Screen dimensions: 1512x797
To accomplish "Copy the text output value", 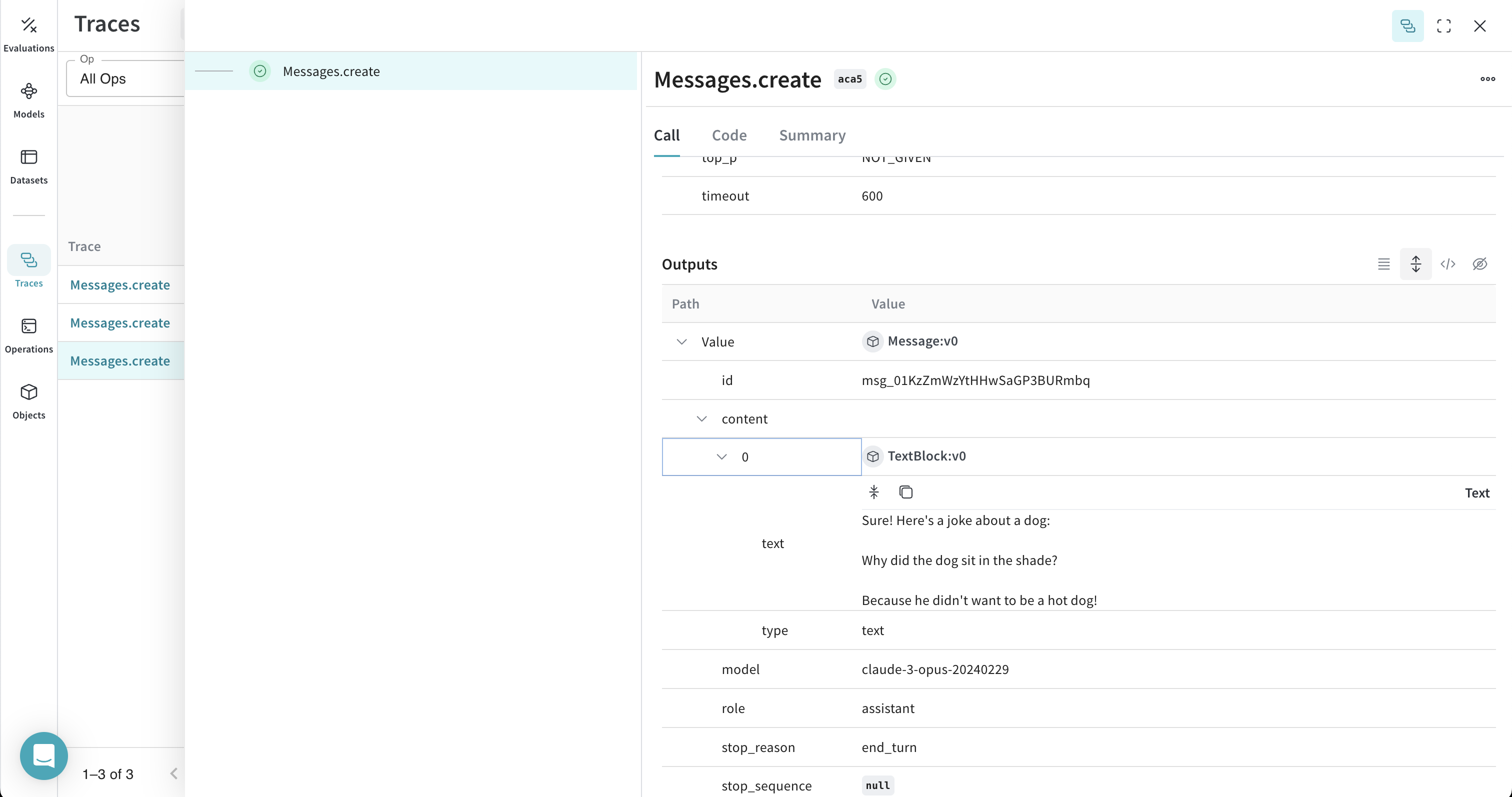I will click(905, 492).
